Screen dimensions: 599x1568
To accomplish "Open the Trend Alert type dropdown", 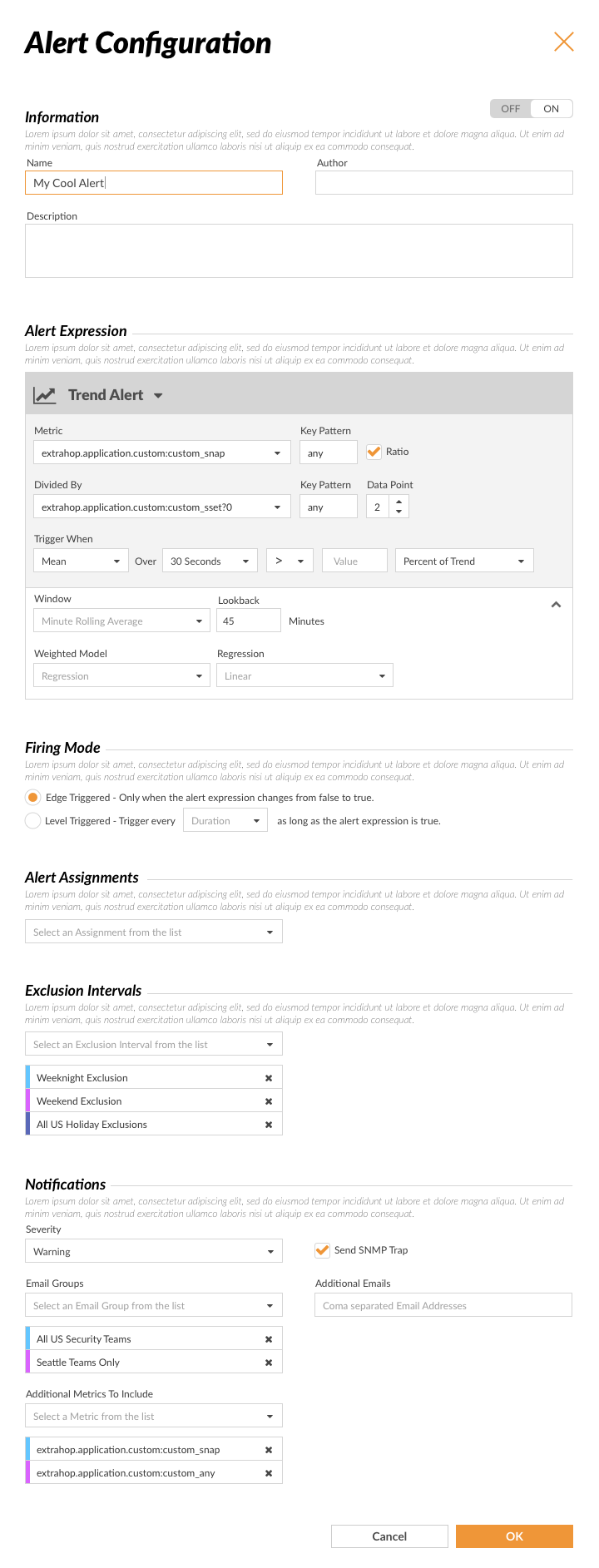I will (158, 395).
